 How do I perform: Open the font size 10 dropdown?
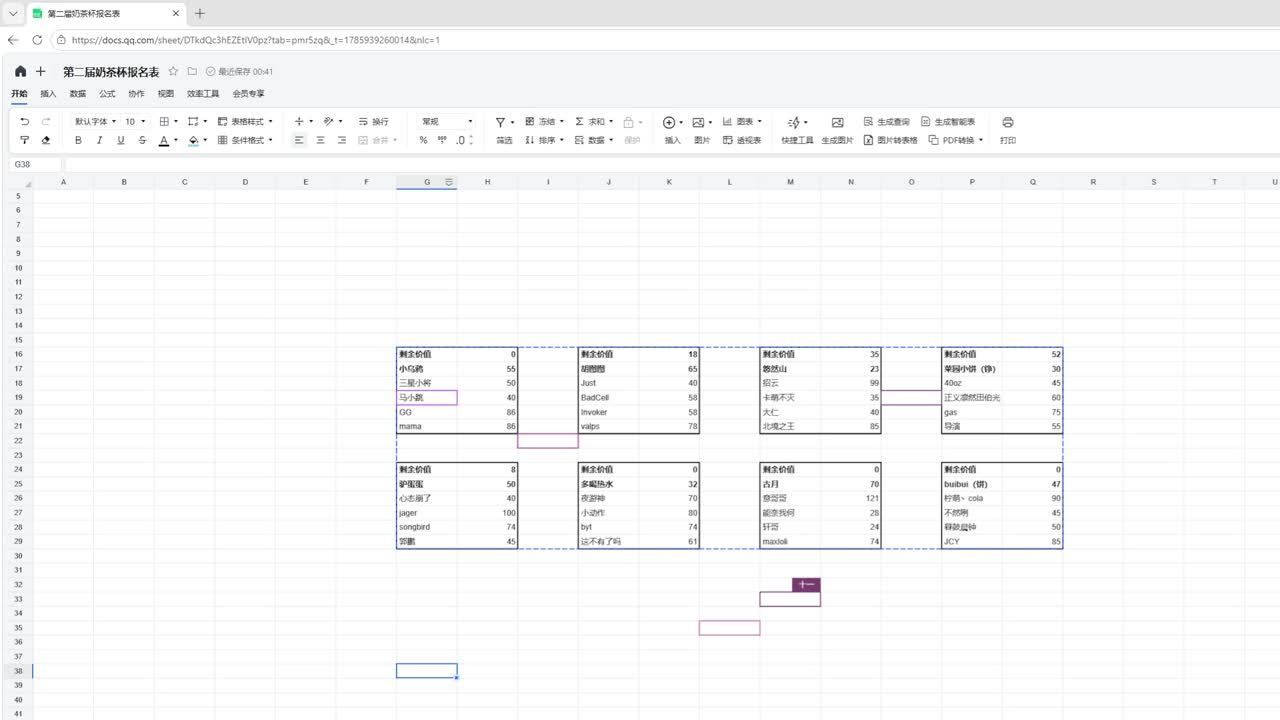pyautogui.click(x=135, y=122)
